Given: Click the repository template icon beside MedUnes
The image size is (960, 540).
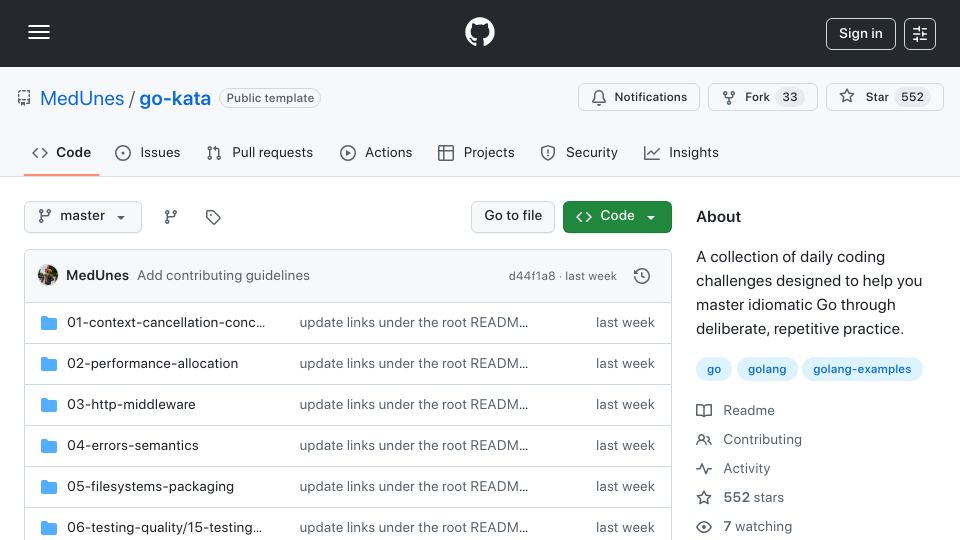Looking at the screenshot, I should (x=24, y=98).
